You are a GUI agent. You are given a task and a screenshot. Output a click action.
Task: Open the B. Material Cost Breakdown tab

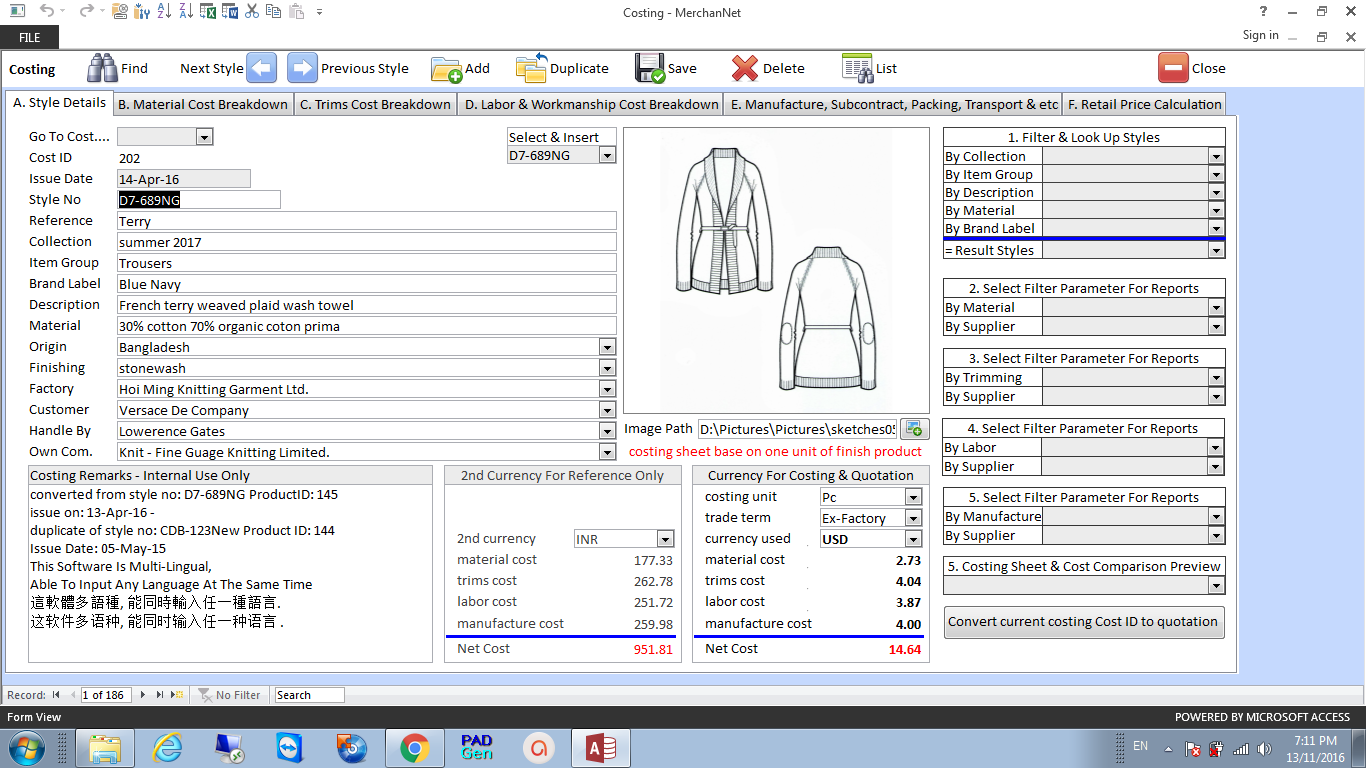(203, 104)
